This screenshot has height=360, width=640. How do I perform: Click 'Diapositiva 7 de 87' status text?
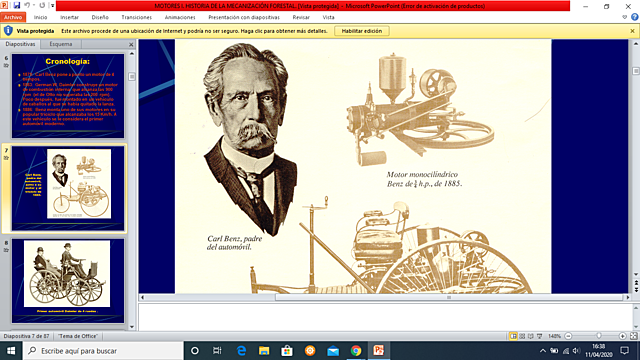(26, 336)
